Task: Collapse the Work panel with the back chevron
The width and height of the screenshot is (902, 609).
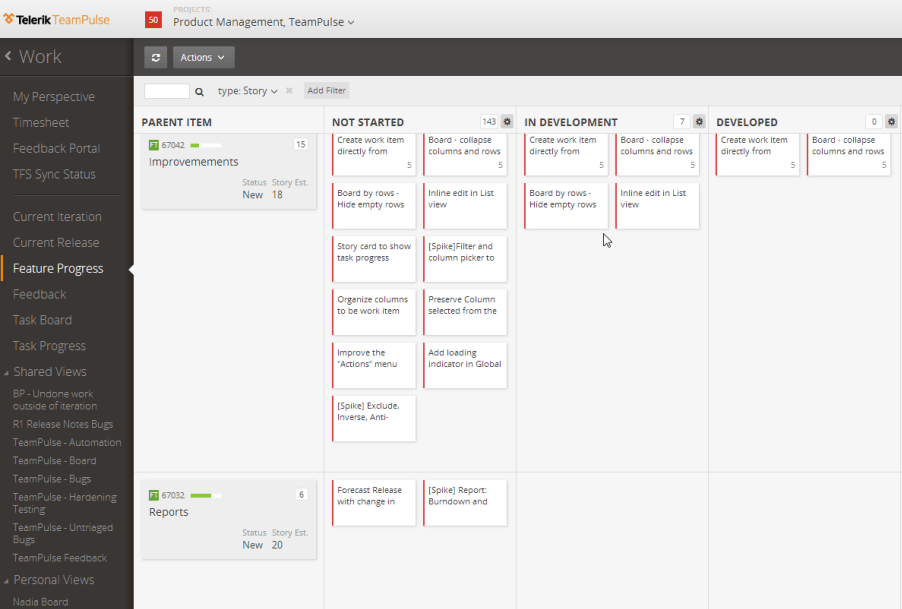Action: (12, 56)
